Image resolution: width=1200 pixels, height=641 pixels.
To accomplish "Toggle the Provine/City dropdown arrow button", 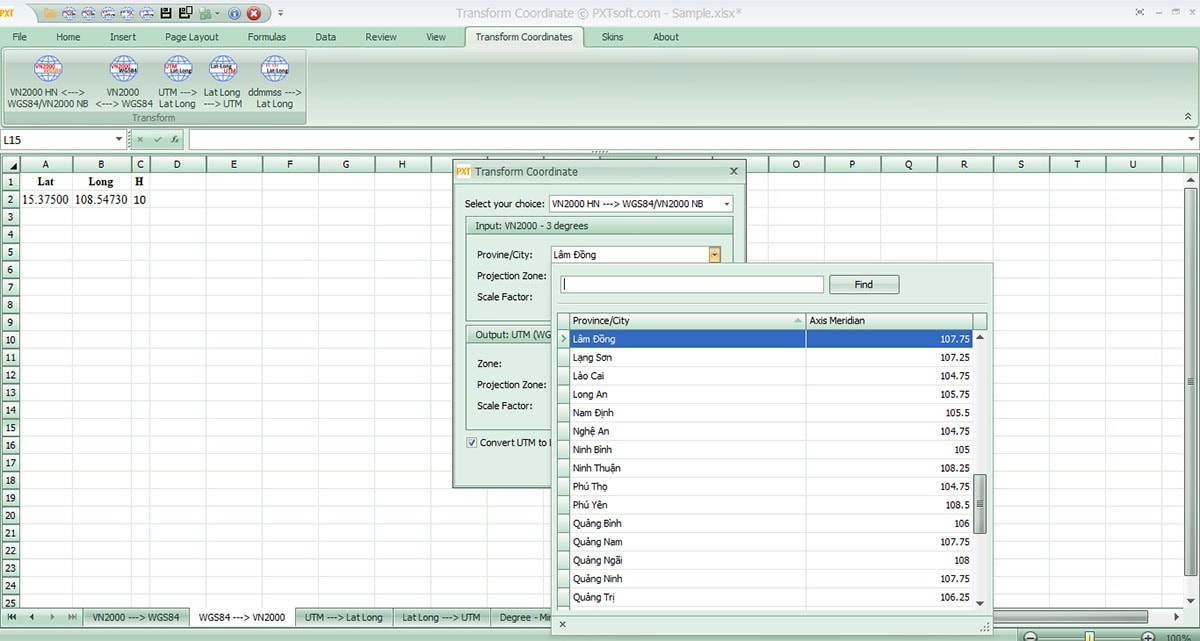I will (714, 255).
